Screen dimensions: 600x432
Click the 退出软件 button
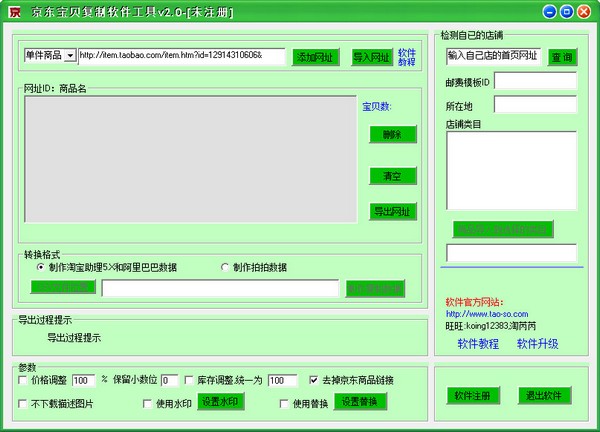coord(545,395)
